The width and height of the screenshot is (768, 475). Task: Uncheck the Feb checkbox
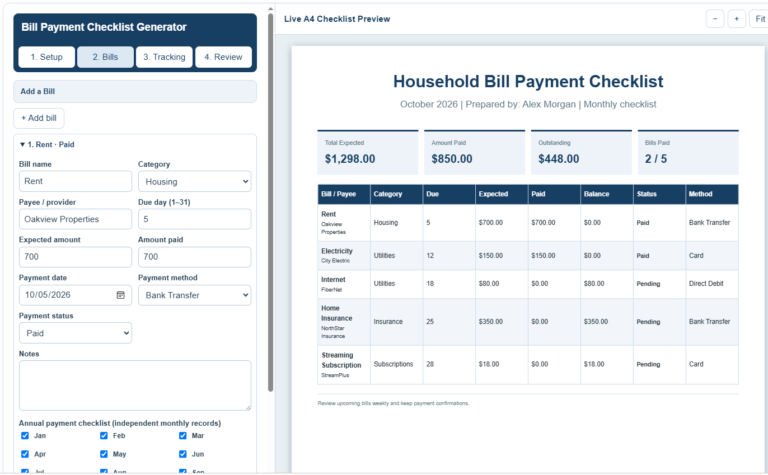(x=104, y=435)
